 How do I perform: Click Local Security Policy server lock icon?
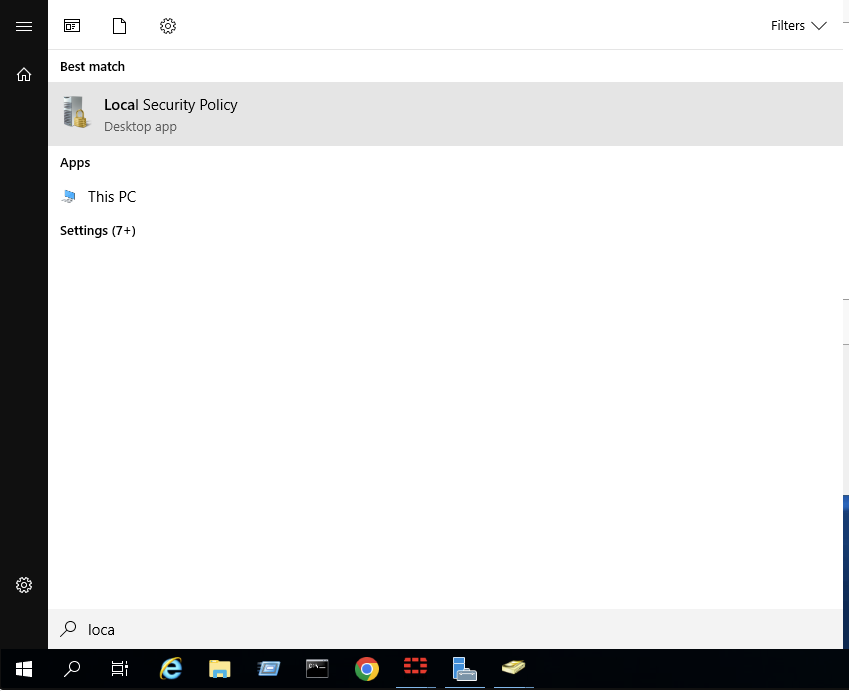(x=76, y=112)
